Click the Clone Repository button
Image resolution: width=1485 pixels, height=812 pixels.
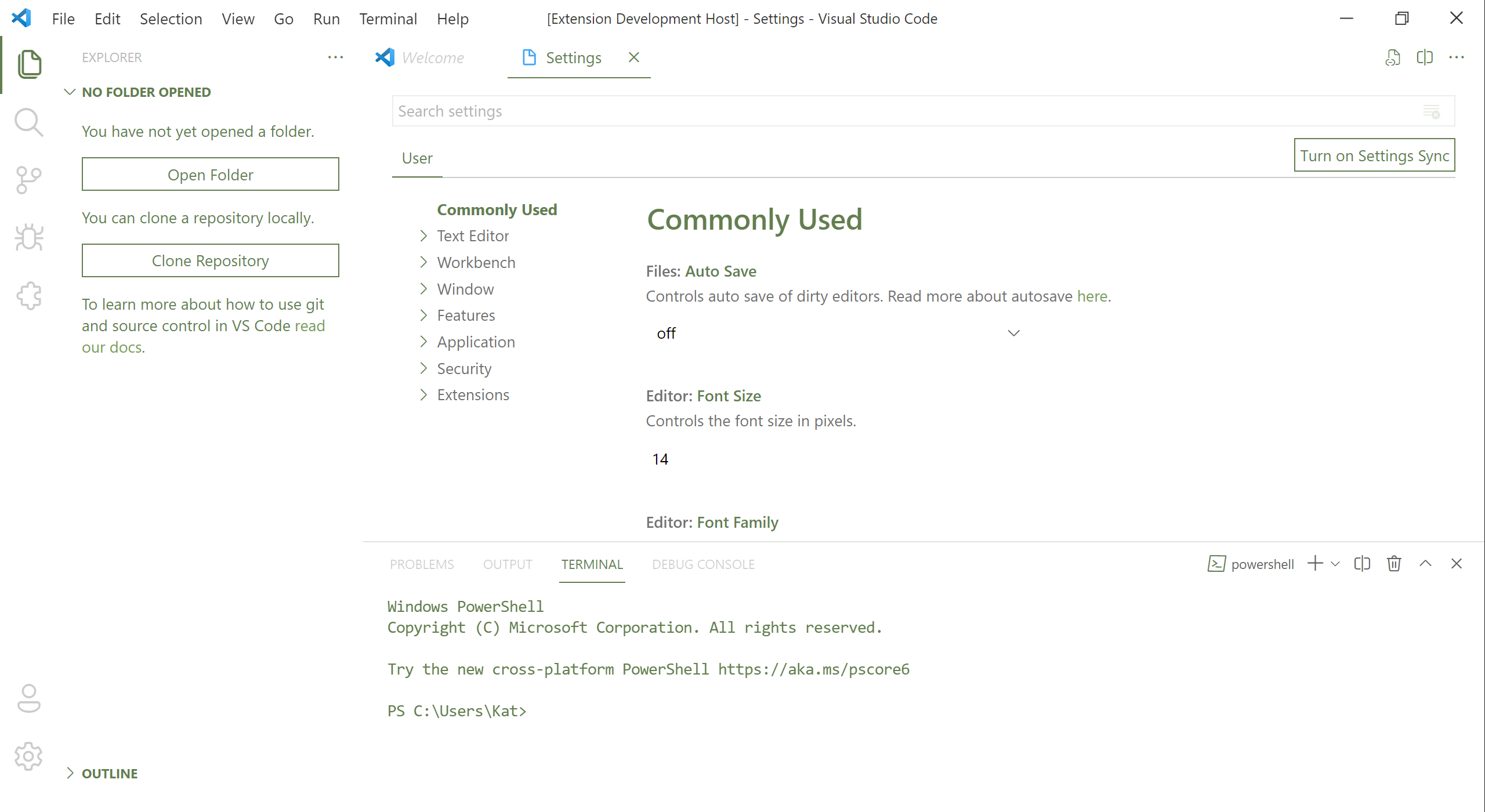[210, 261]
